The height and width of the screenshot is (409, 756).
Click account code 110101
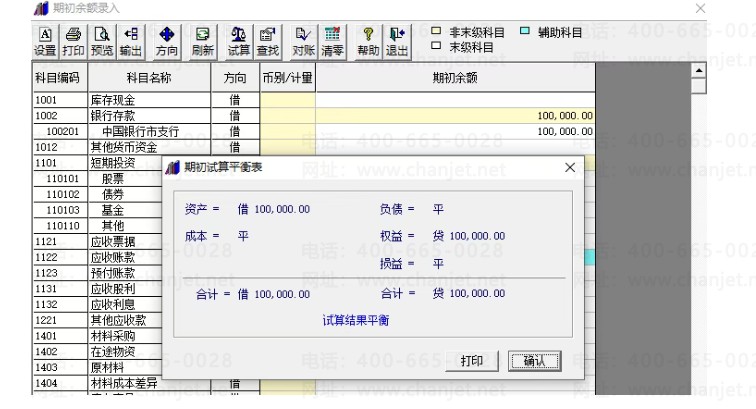click(62, 179)
